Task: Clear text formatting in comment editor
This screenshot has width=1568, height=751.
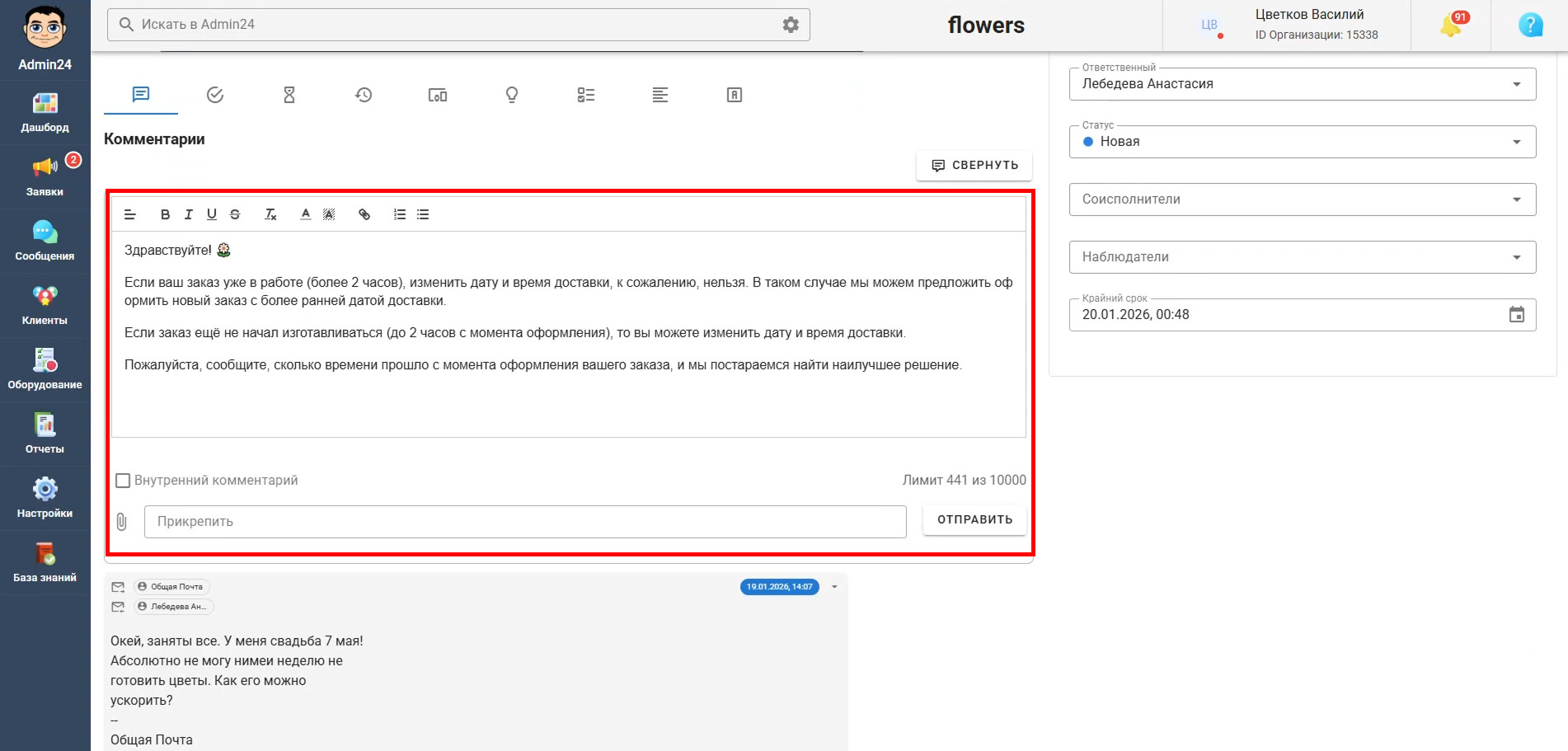Action: (x=270, y=214)
